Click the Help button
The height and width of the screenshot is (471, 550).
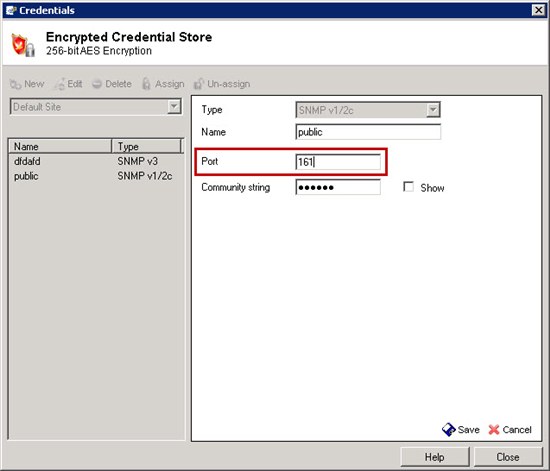pyautogui.click(x=435, y=457)
